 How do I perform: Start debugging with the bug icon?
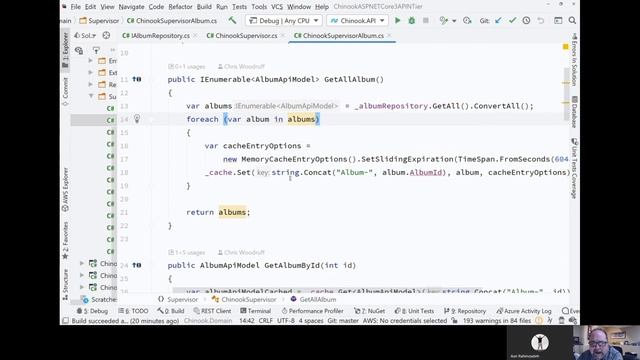(x=411, y=20)
